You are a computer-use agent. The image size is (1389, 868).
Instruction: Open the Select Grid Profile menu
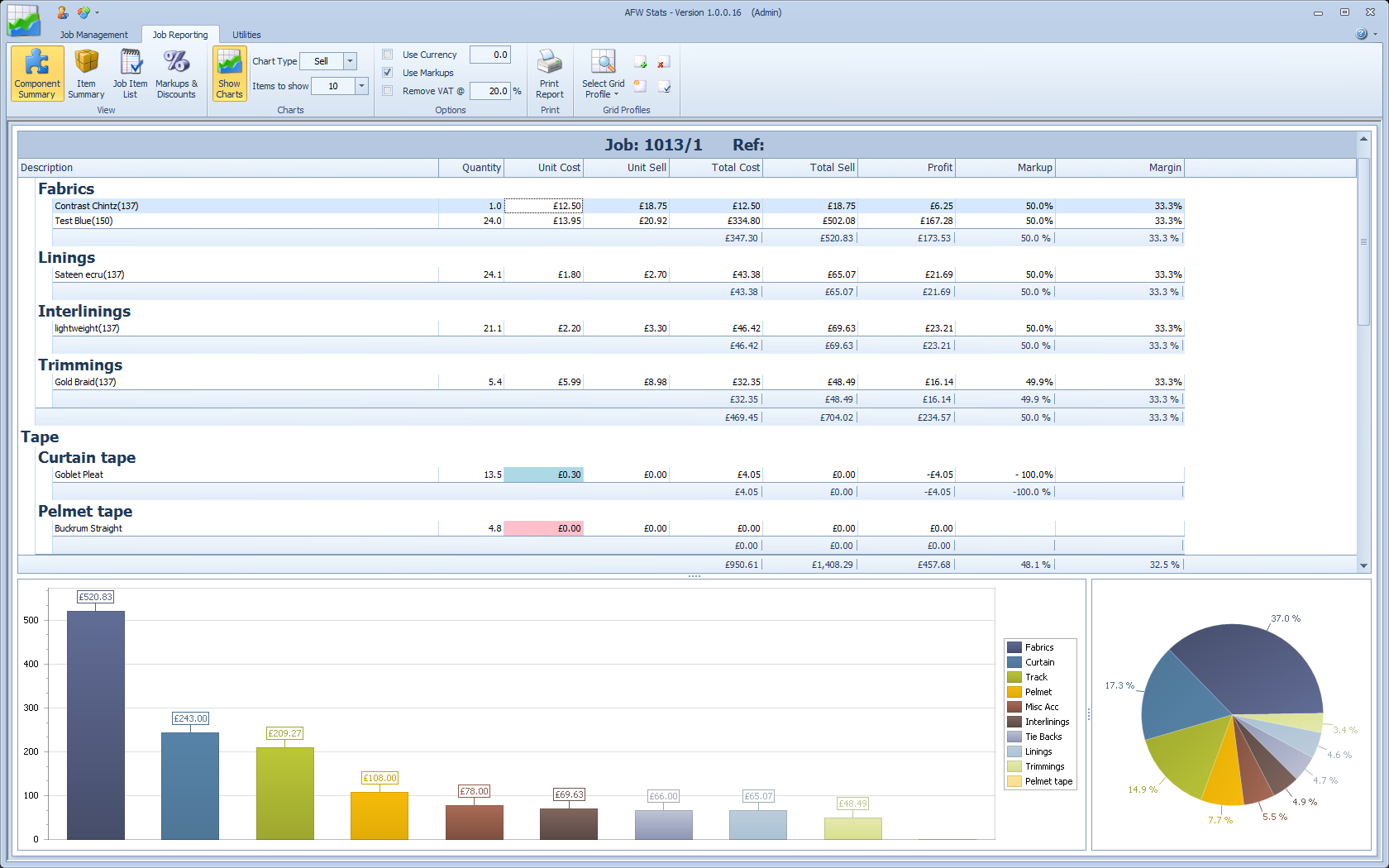[x=603, y=74]
